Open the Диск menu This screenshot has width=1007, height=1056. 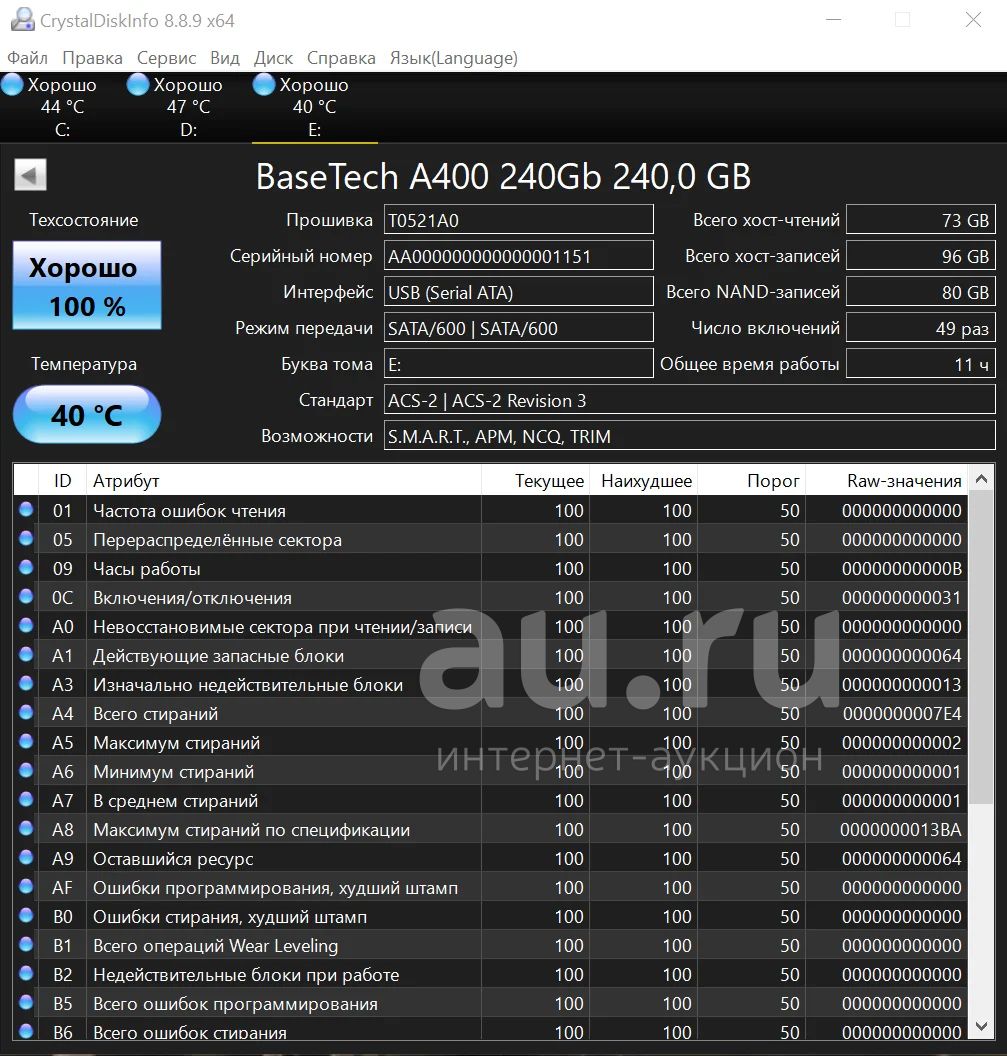[x=273, y=58]
